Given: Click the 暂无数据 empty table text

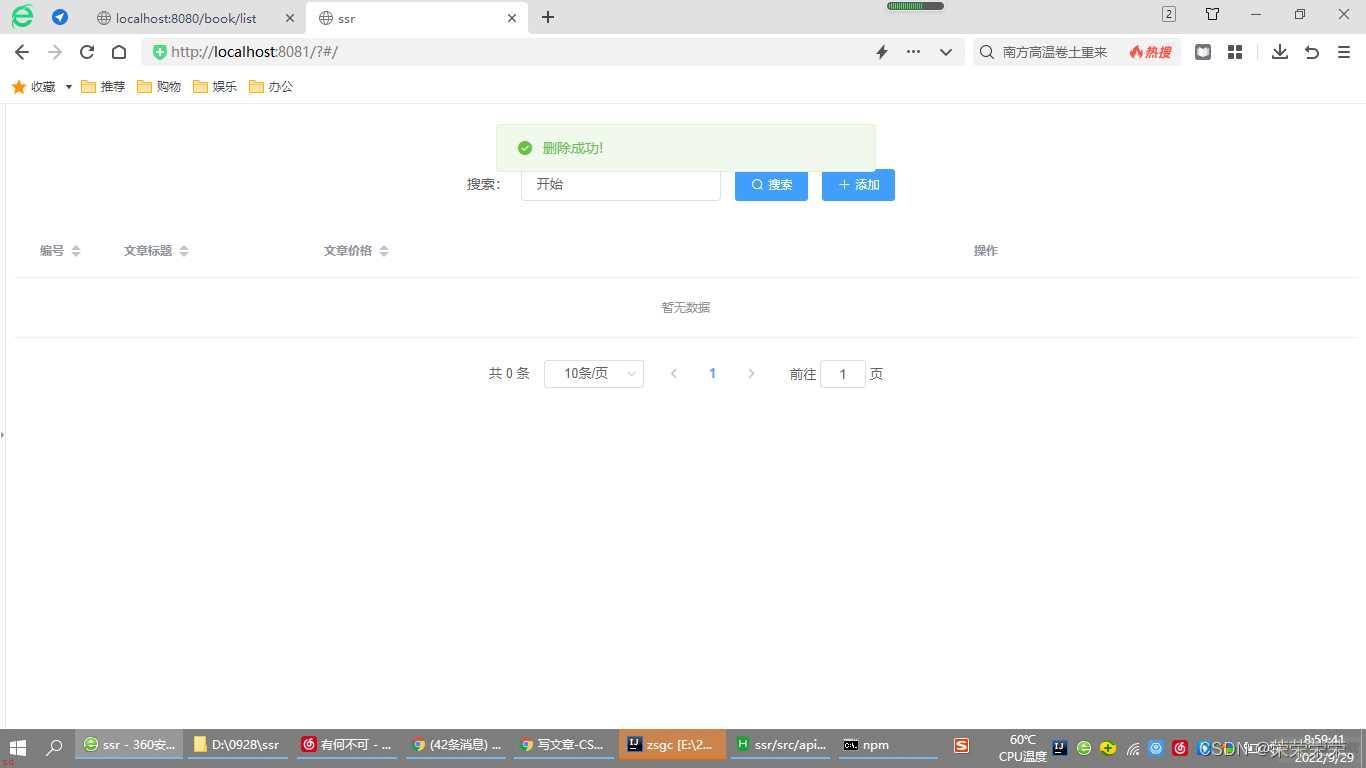Looking at the screenshot, I should 686,308.
